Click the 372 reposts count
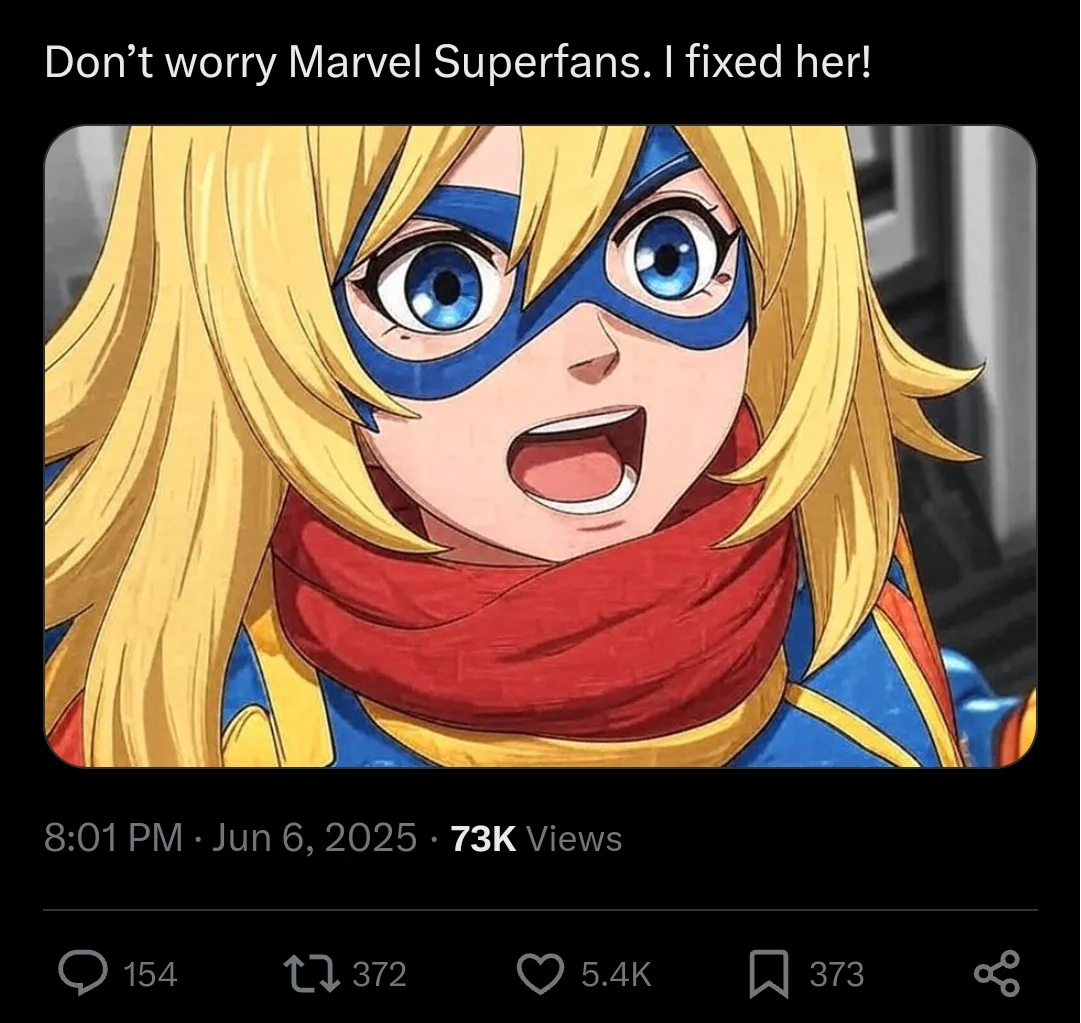 point(380,975)
